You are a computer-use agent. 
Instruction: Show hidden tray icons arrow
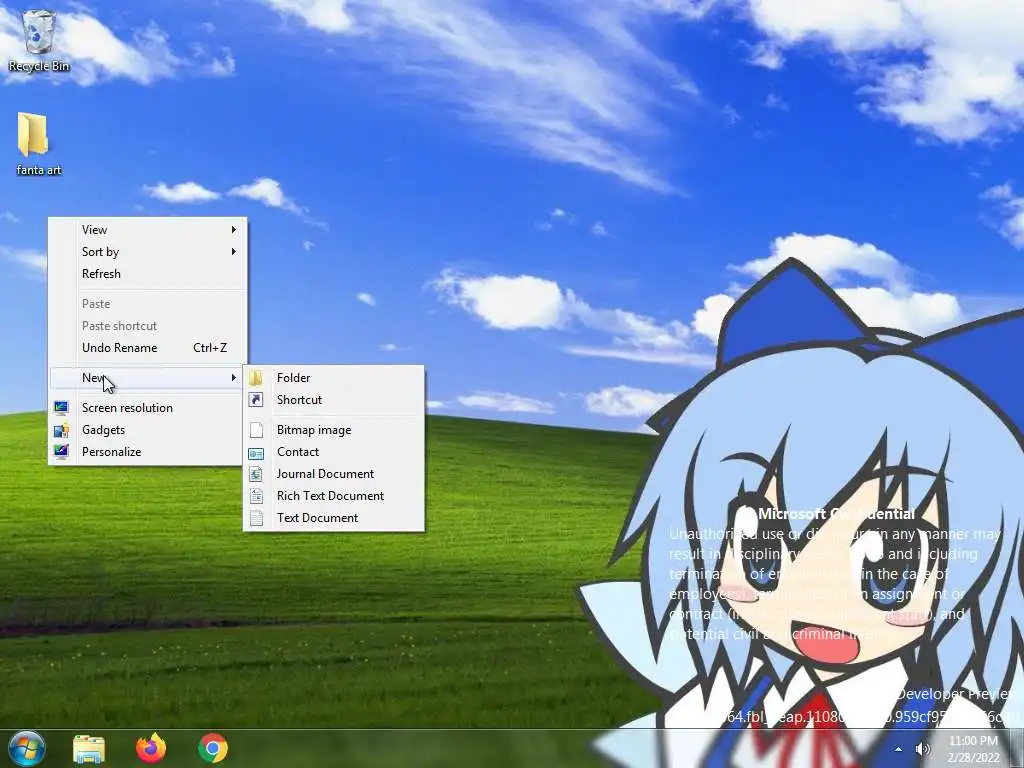point(899,749)
